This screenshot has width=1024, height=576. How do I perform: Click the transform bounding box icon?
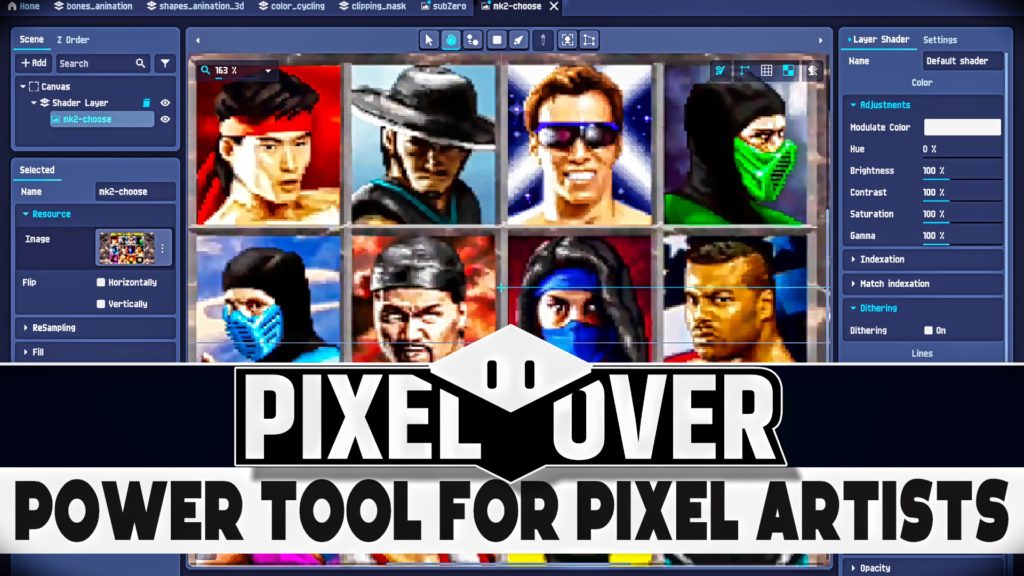[589, 40]
